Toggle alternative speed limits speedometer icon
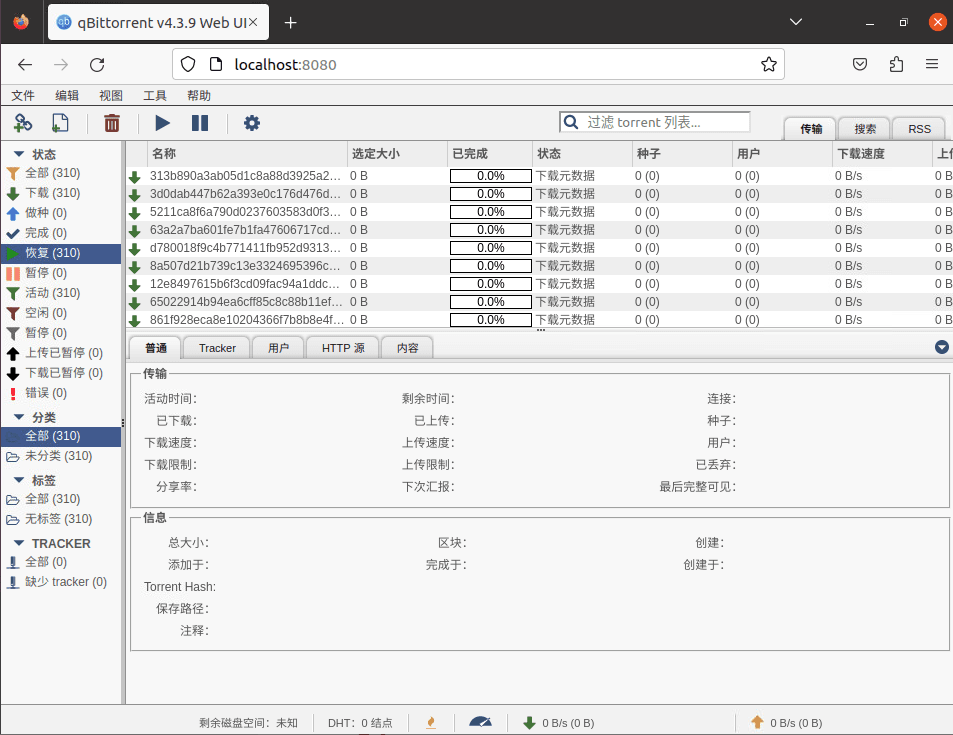Screen dimensions: 953x735 tap(480, 722)
